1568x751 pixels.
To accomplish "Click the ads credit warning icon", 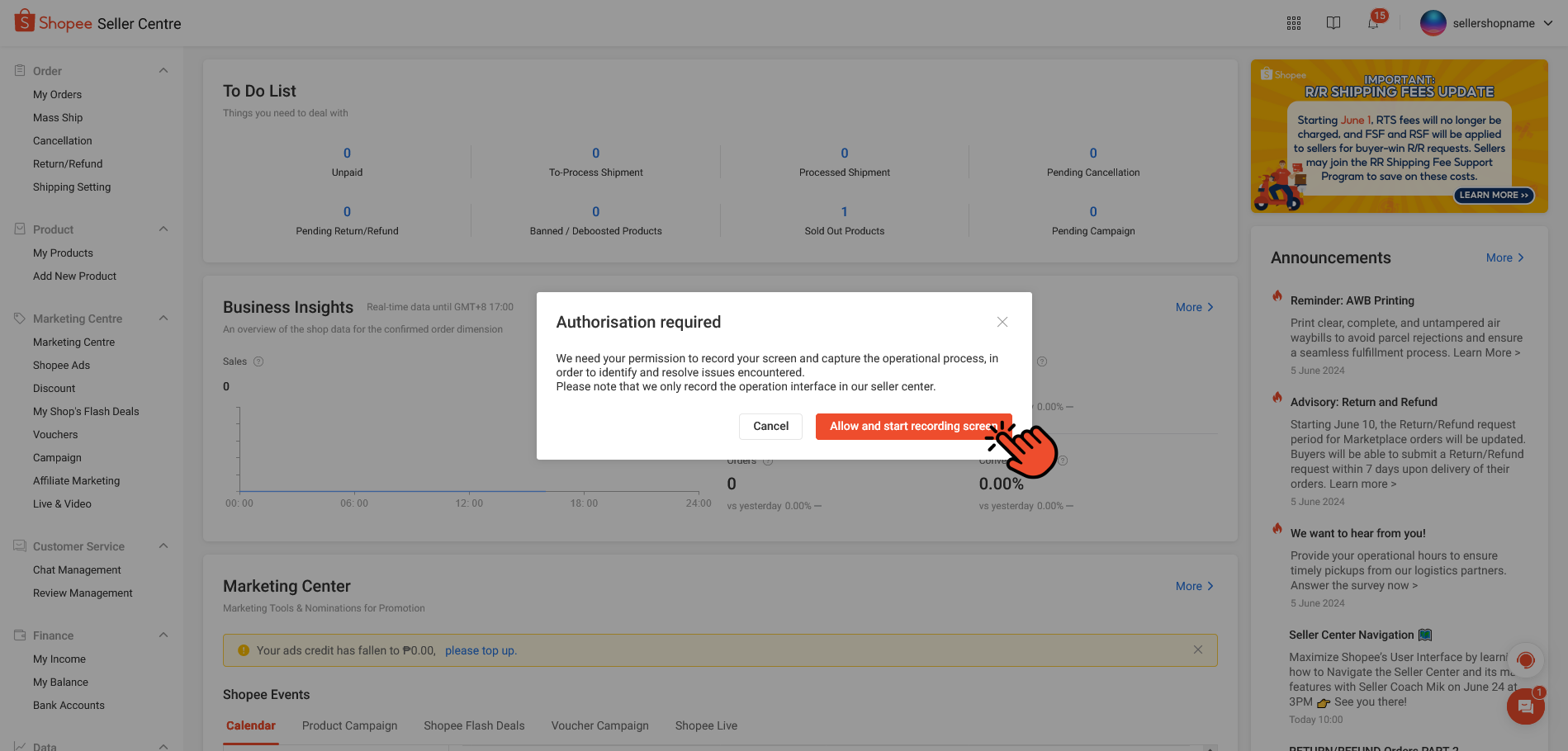I will pyautogui.click(x=244, y=650).
